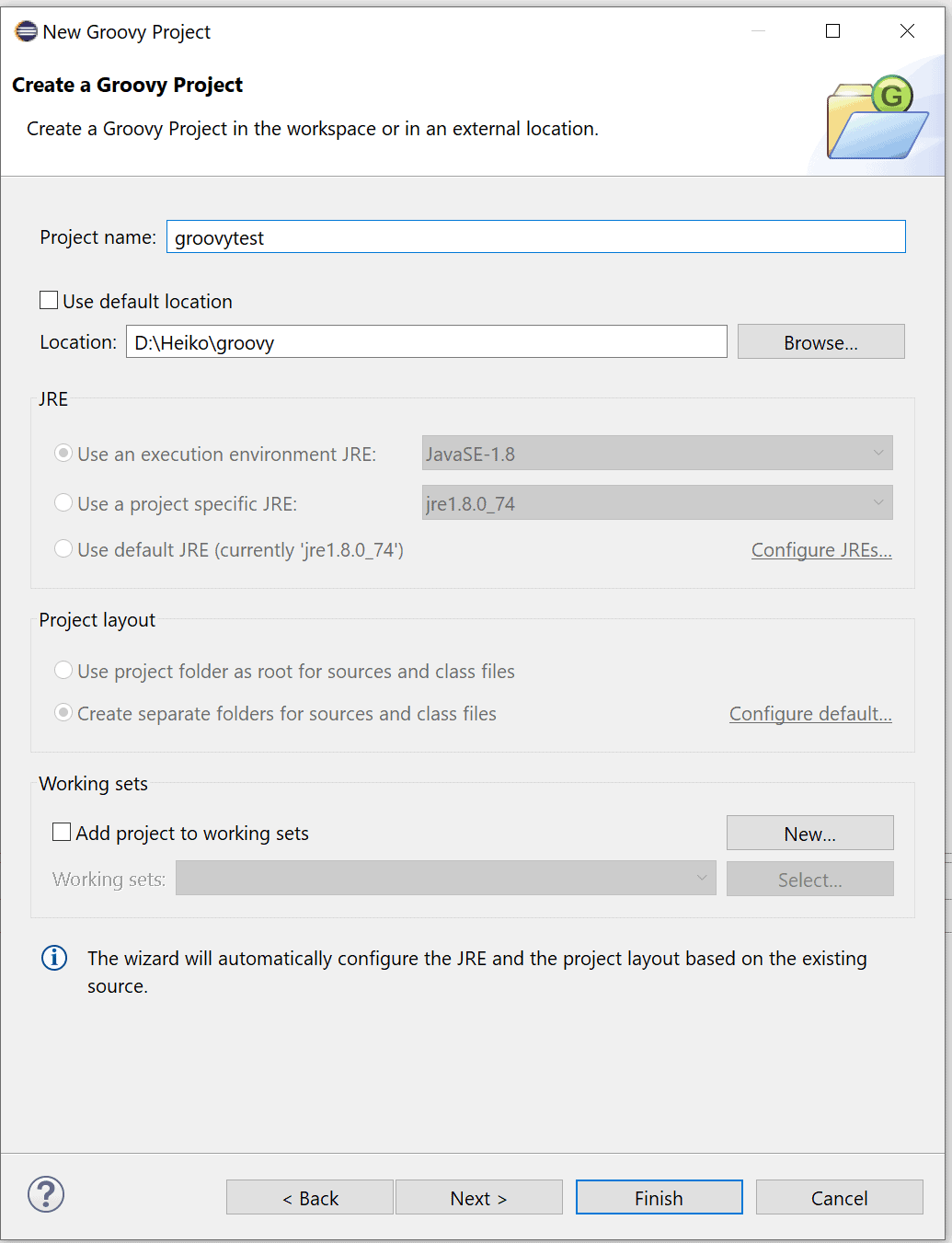Image resolution: width=952 pixels, height=1243 pixels.
Task: Finish creating the Groovy project
Action: tap(659, 1197)
